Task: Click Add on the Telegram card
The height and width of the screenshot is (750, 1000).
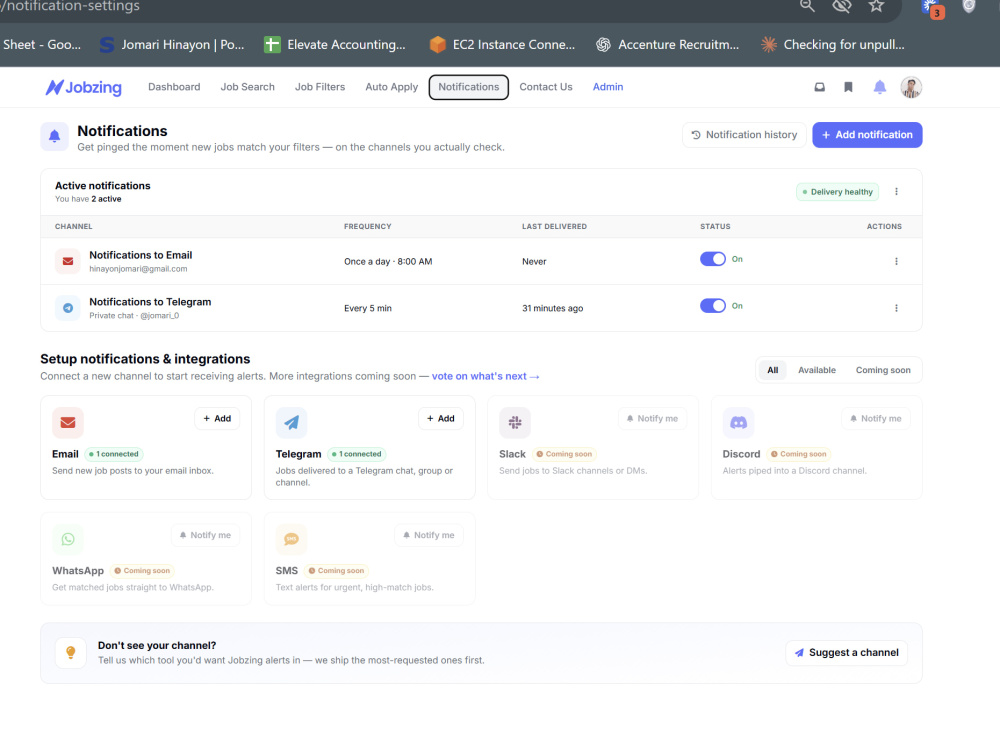Action: pyautogui.click(x=441, y=418)
